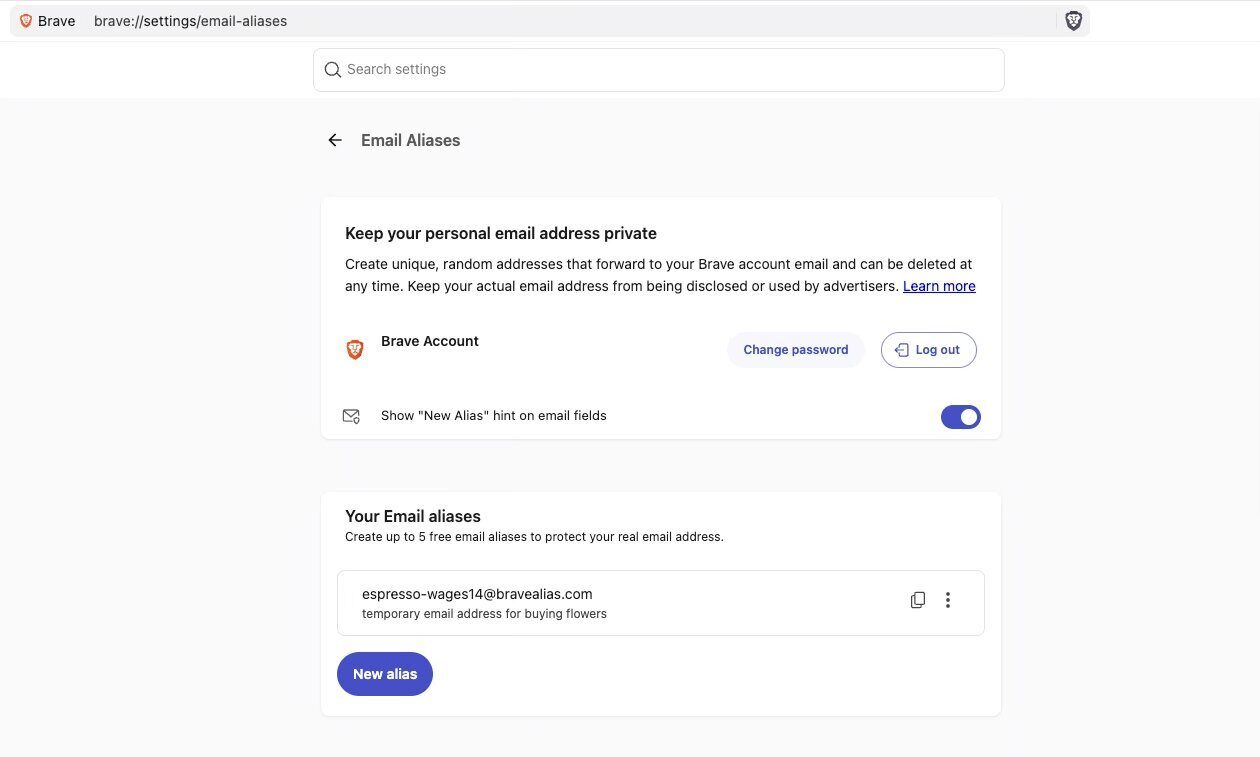The height and width of the screenshot is (757, 1260).
Task: Toggle the Show "New Alias" hint switch
Action: pyautogui.click(x=960, y=417)
